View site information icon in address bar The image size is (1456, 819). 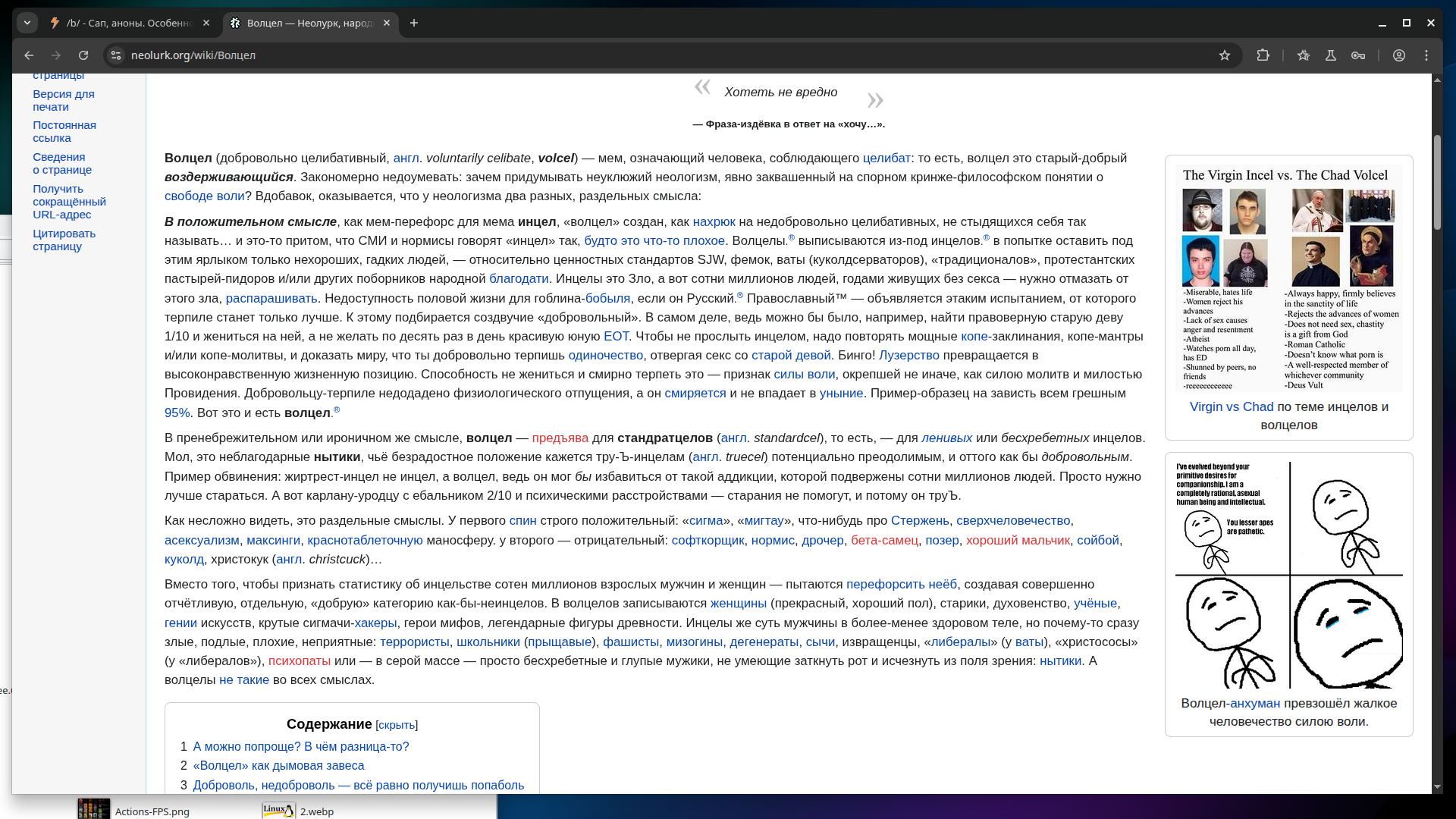(116, 55)
